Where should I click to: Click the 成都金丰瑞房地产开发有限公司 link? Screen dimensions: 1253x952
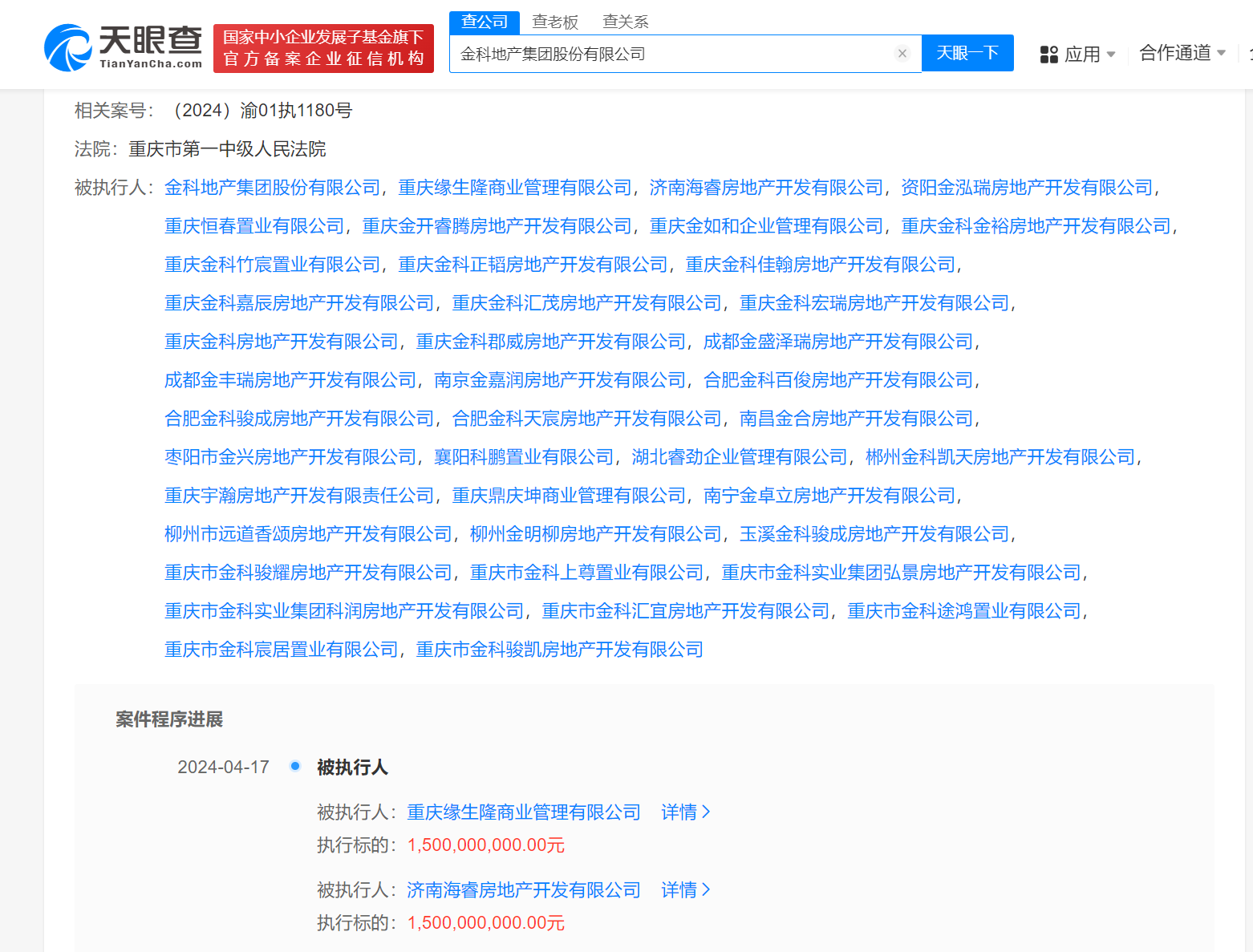[289, 379]
